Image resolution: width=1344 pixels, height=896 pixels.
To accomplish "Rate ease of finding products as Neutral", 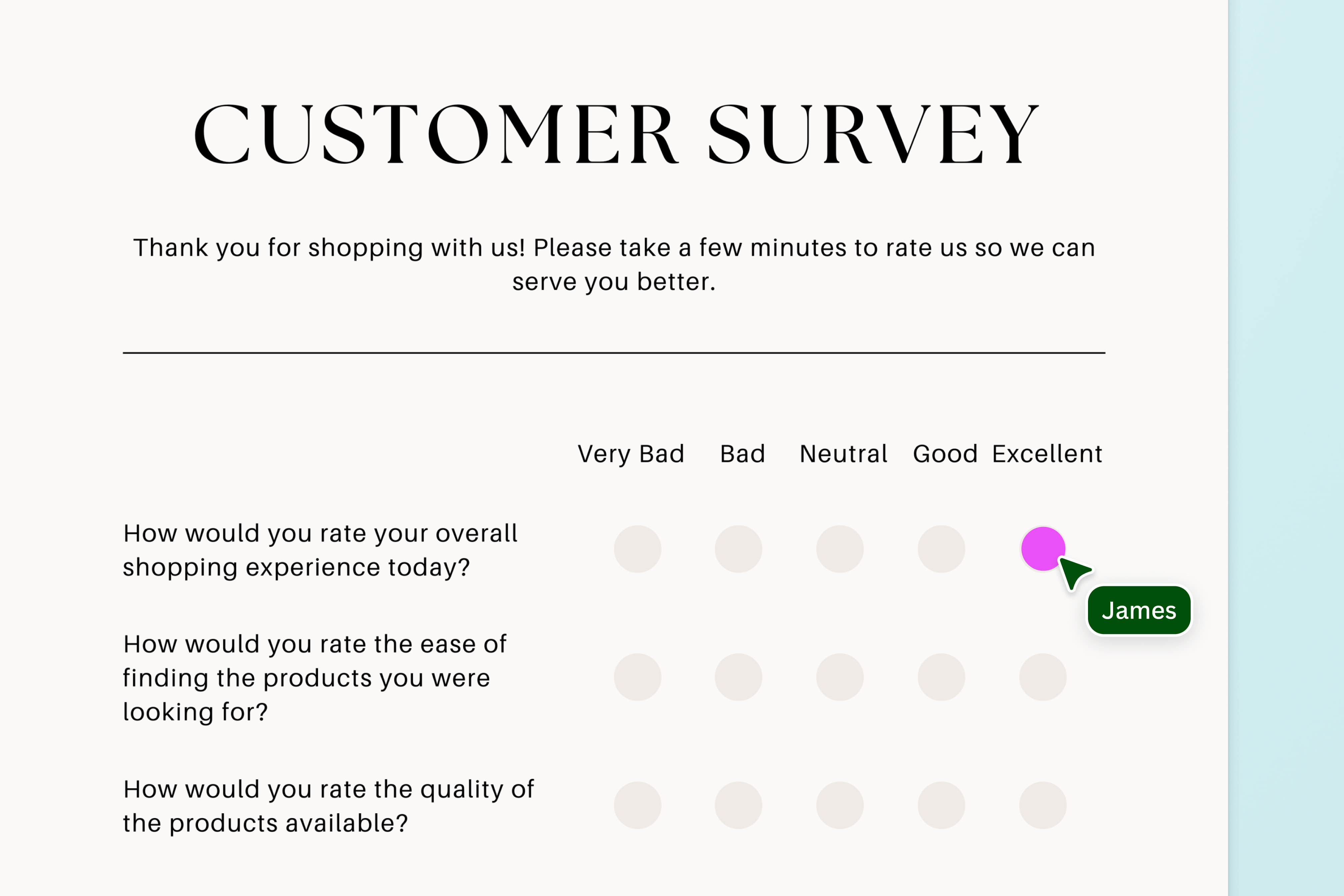I will (839, 677).
